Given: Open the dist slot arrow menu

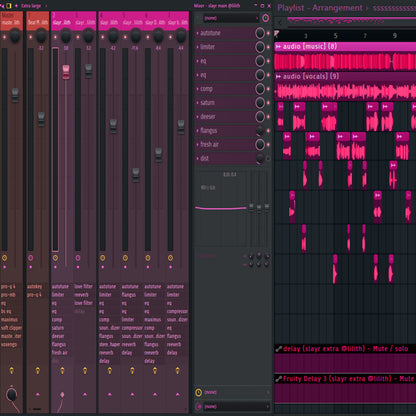Looking at the screenshot, I should tap(197, 159).
